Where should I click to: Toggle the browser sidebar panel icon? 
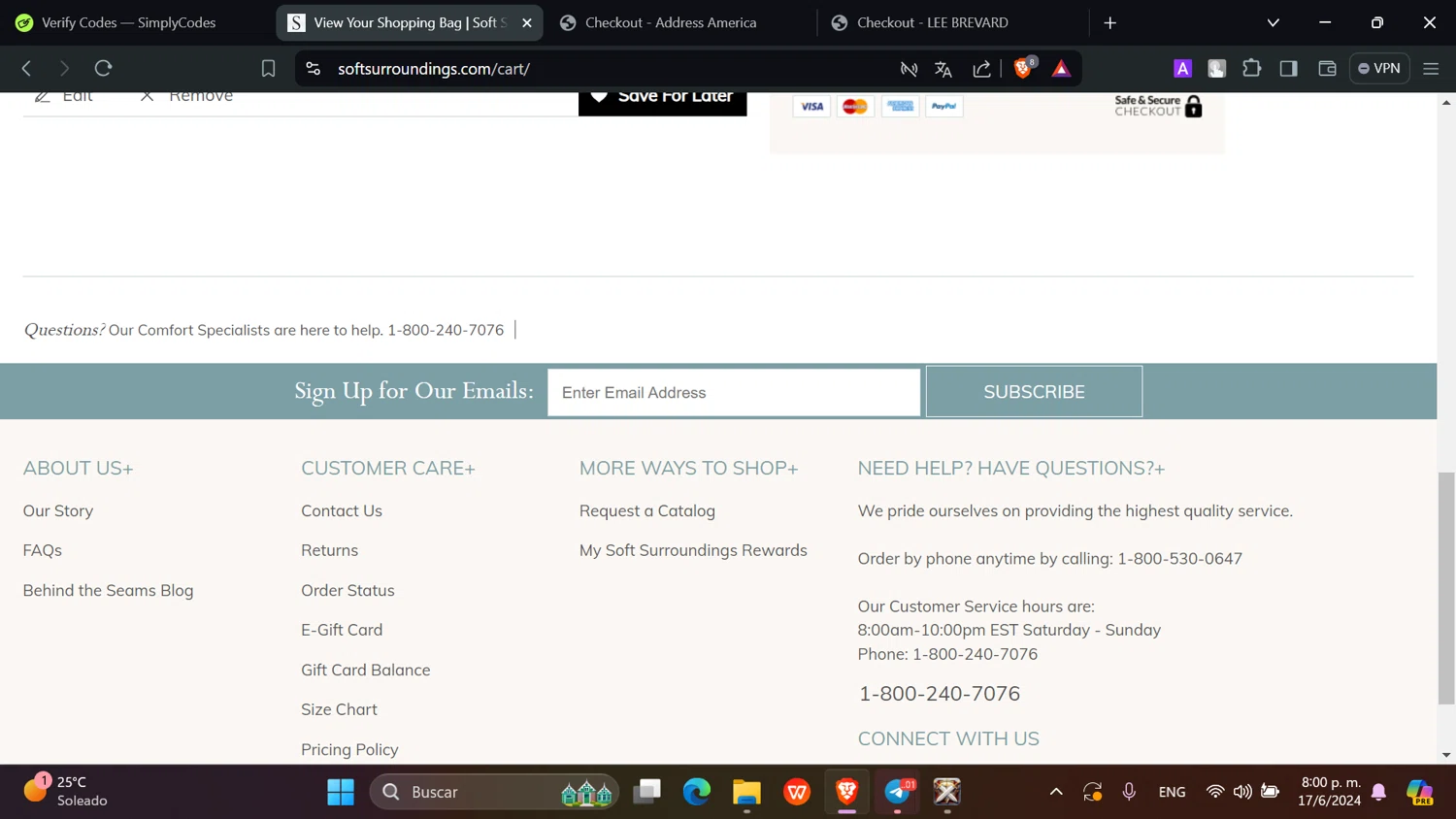(x=1289, y=68)
